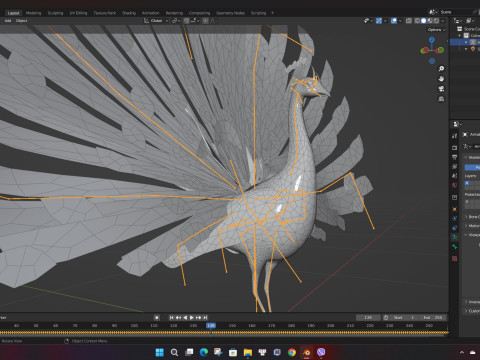
Task: Expand the Armature item in outliner
Action: [x=466, y=42]
